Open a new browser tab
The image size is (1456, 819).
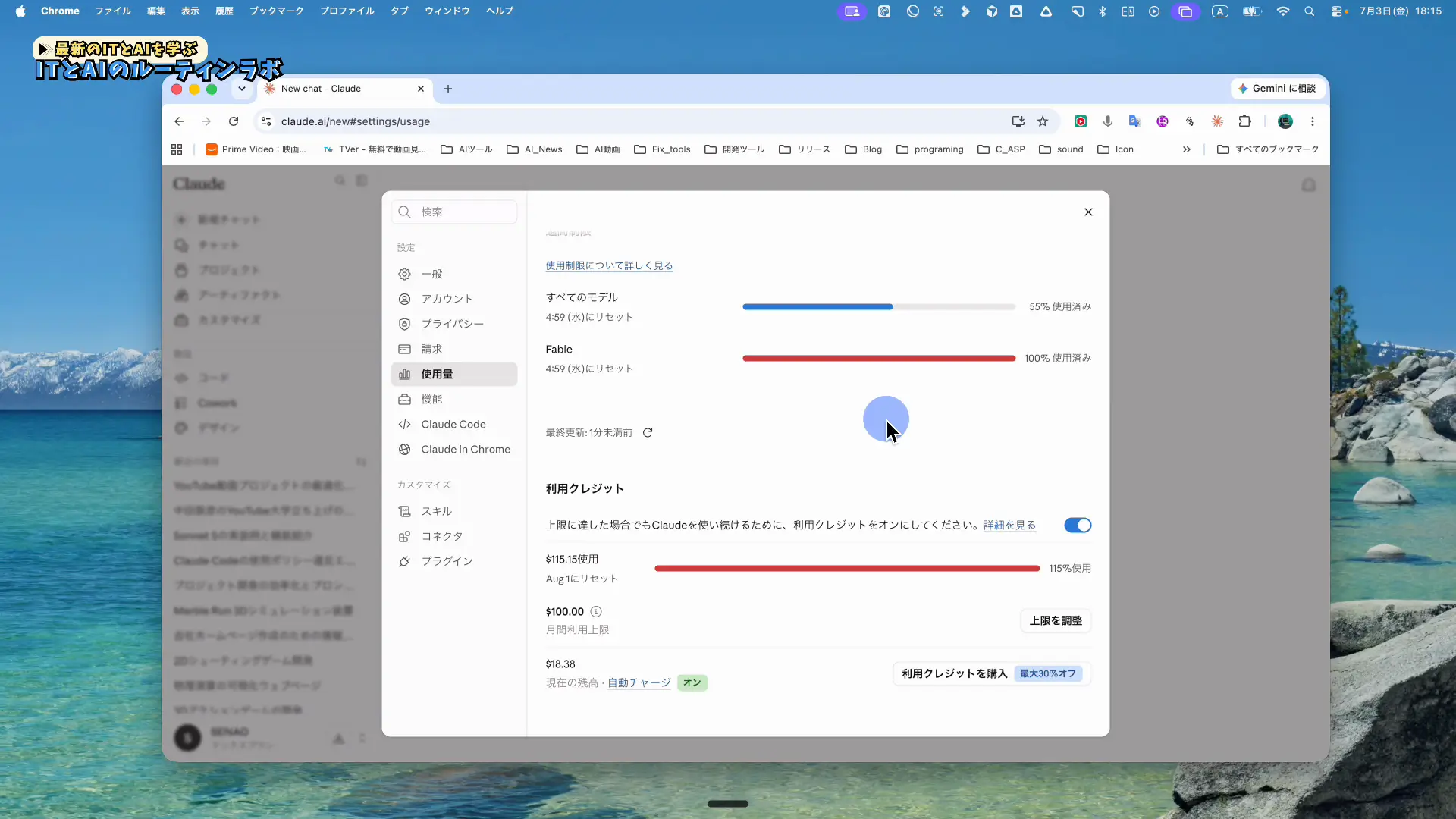[x=448, y=89]
